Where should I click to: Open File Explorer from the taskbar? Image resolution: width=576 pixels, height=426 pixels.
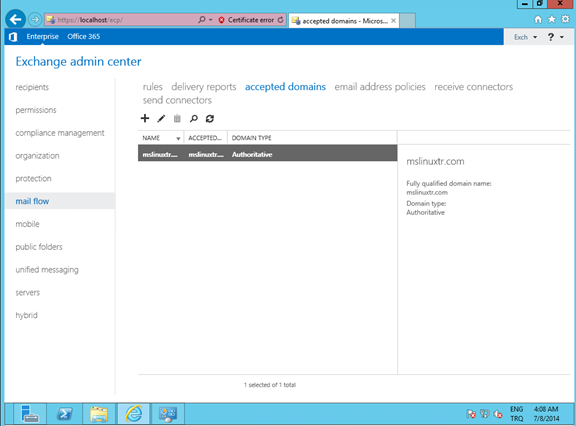pos(99,414)
